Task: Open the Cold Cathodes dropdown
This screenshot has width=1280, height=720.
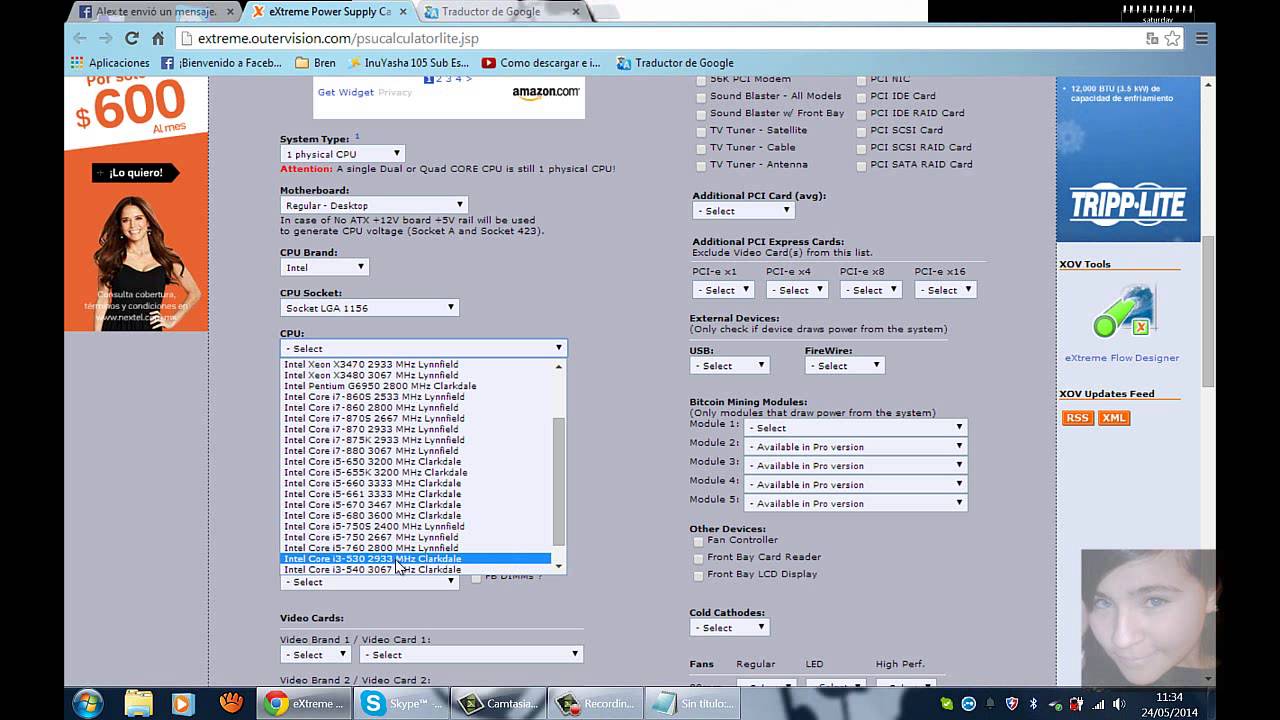Action: [729, 628]
